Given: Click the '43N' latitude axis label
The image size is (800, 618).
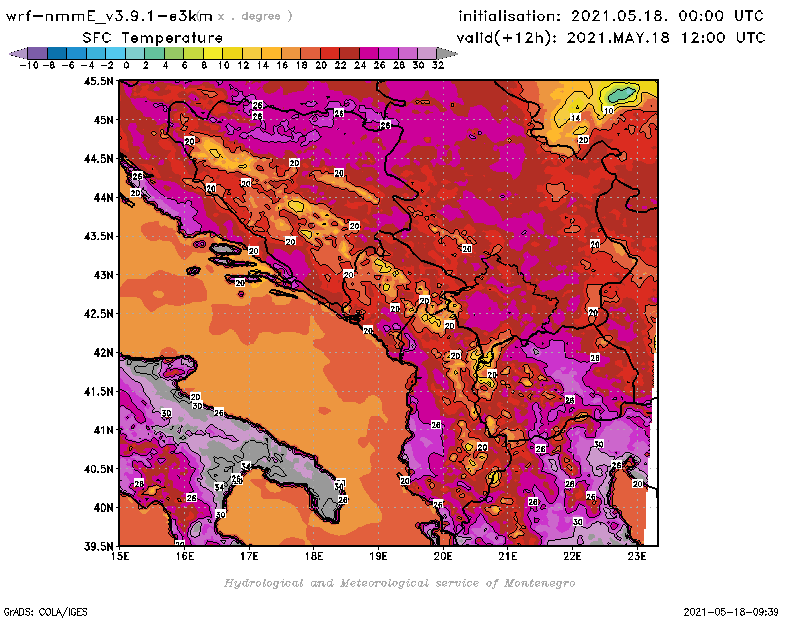Looking at the screenshot, I should tap(103, 275).
